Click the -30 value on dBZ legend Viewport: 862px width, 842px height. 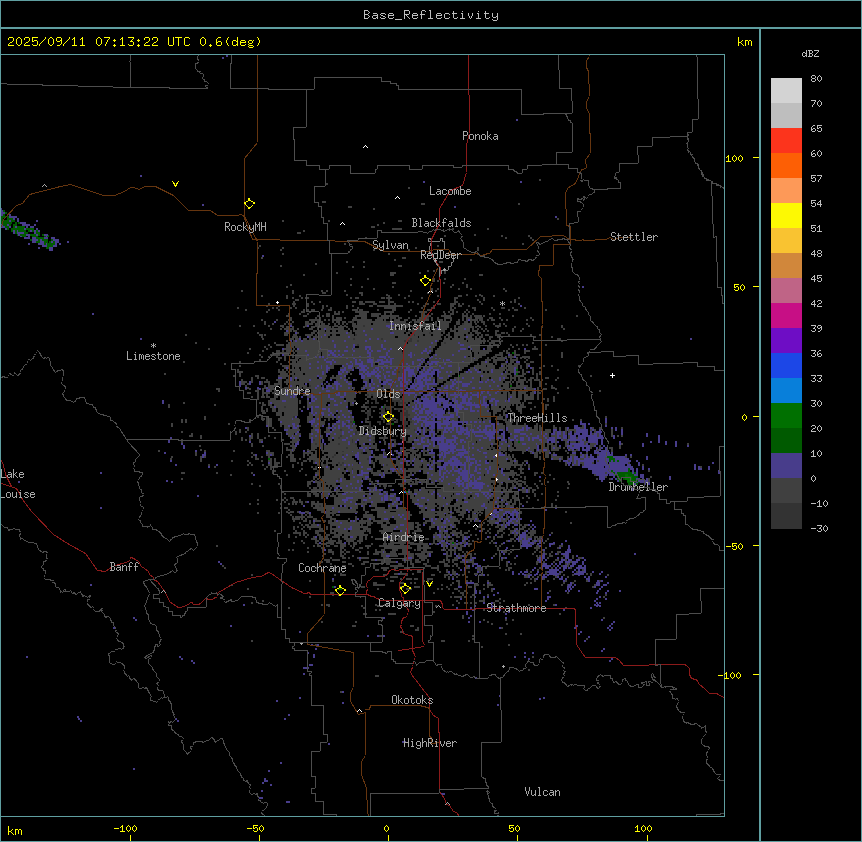[x=819, y=528]
